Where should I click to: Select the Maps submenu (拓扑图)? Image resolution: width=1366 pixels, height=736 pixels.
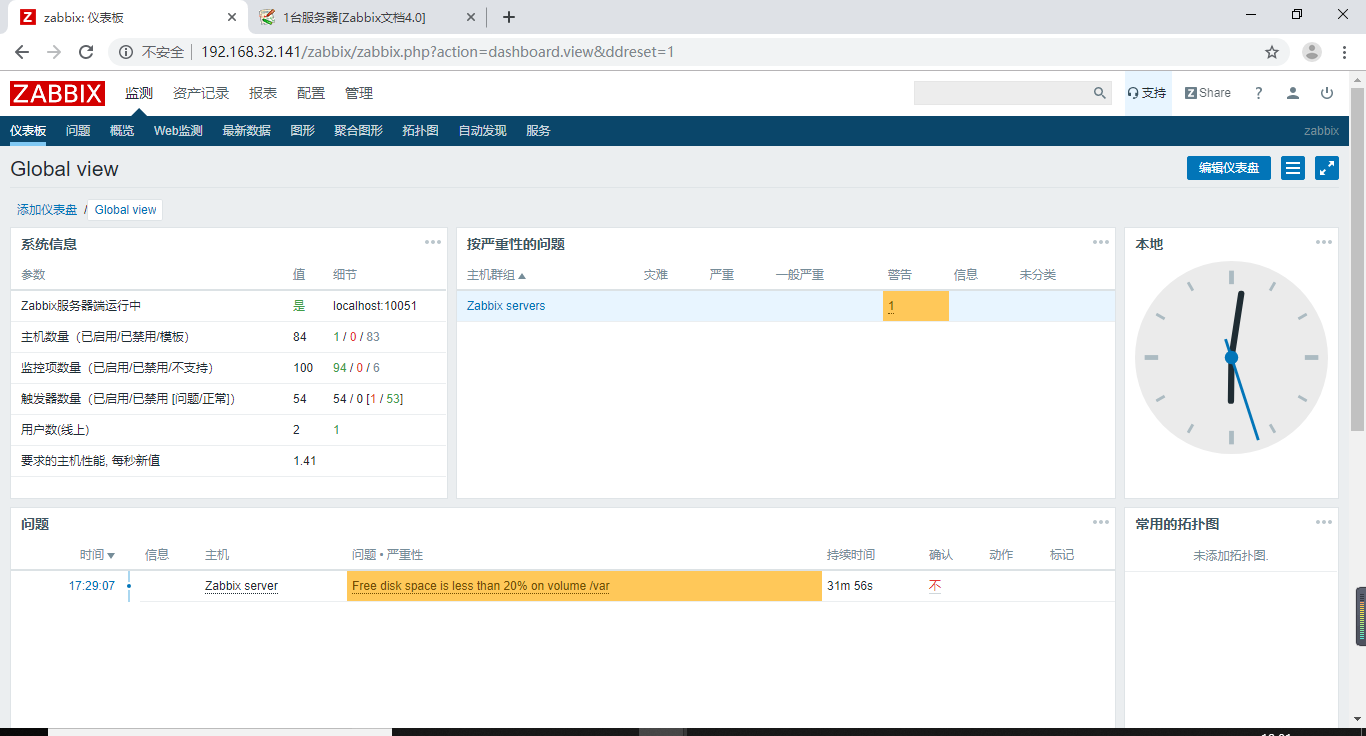[x=420, y=131]
